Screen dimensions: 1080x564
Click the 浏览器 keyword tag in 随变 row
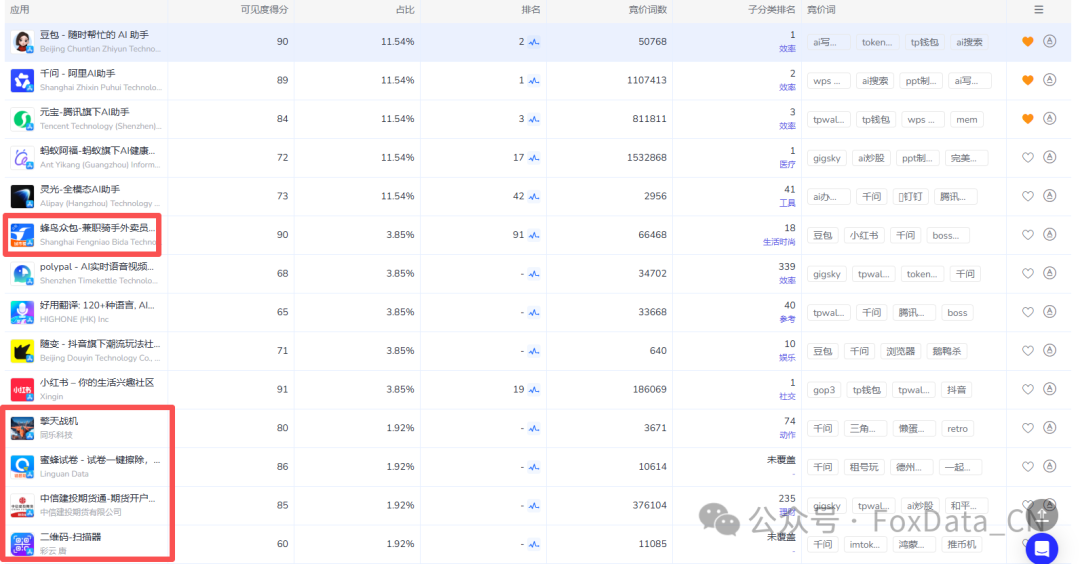point(900,351)
